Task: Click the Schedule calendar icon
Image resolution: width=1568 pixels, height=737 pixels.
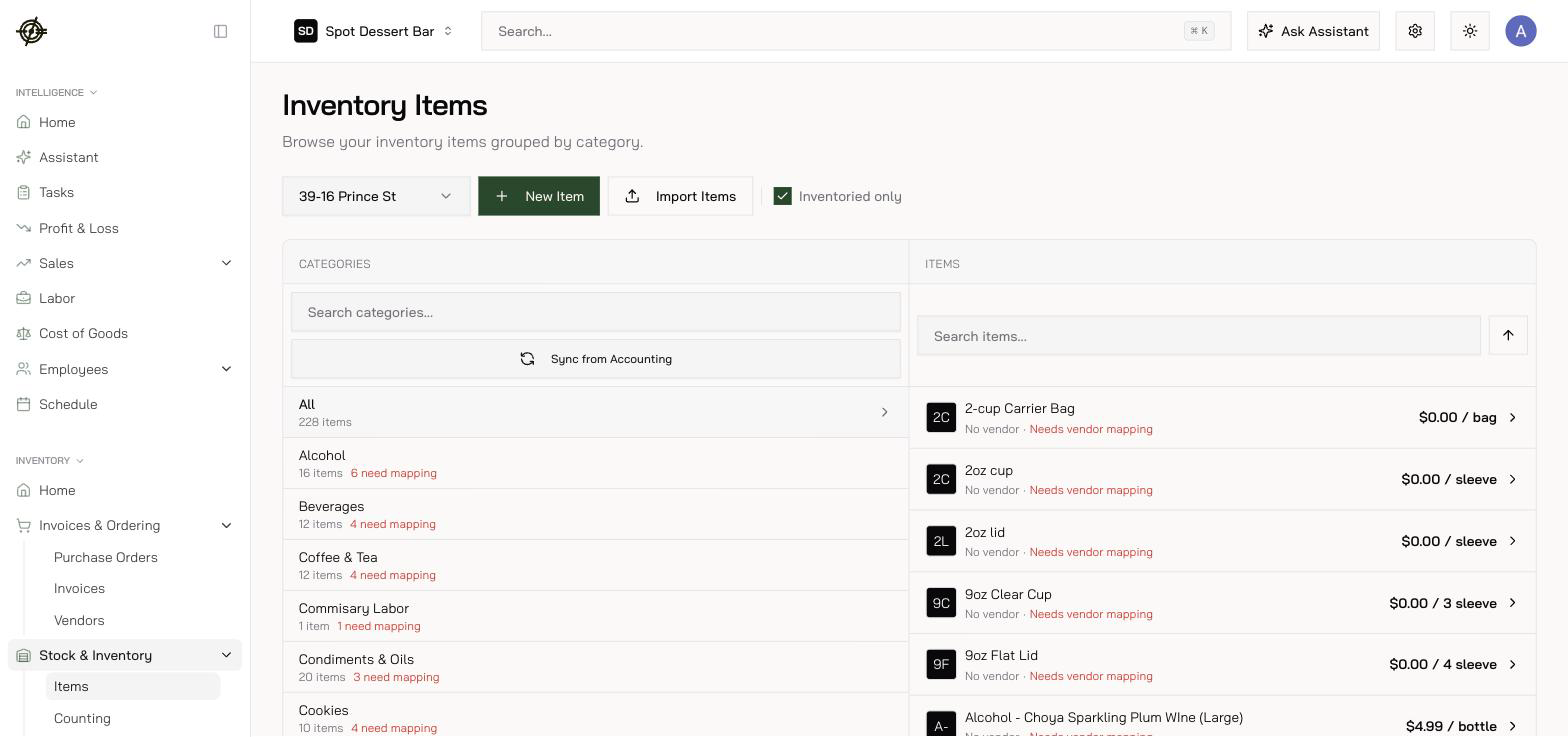Action: 24,404
